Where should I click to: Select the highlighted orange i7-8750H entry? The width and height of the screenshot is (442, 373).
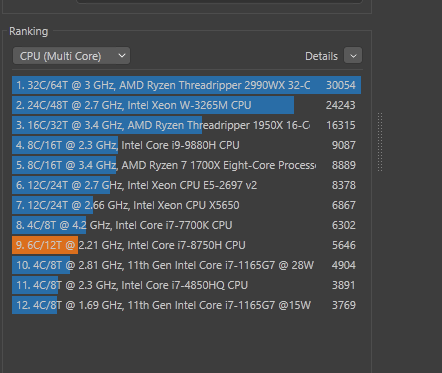tap(187, 245)
